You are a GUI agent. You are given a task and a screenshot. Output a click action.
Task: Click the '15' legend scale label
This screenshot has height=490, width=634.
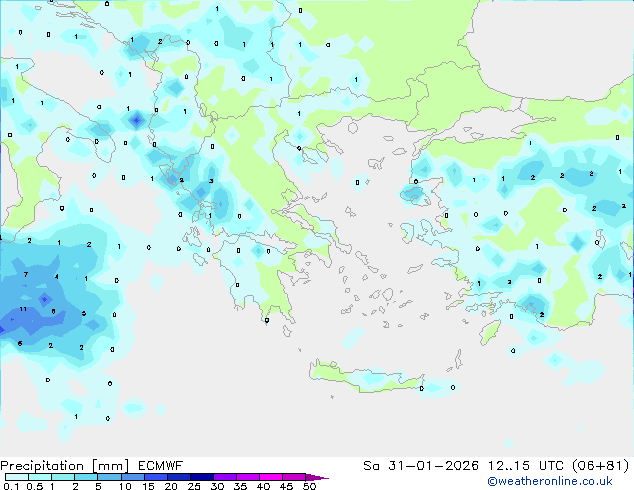click(148, 486)
